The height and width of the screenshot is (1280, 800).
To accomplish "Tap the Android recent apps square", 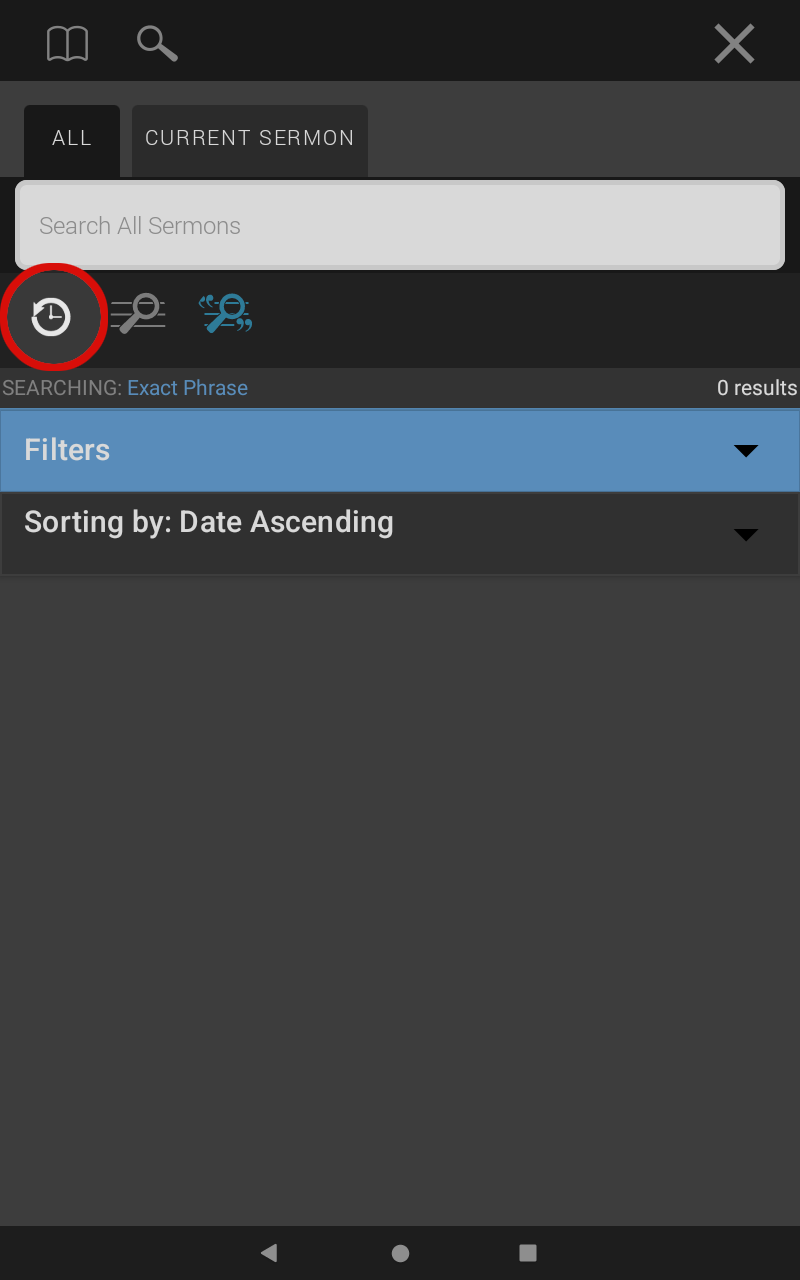I will click(x=528, y=1253).
